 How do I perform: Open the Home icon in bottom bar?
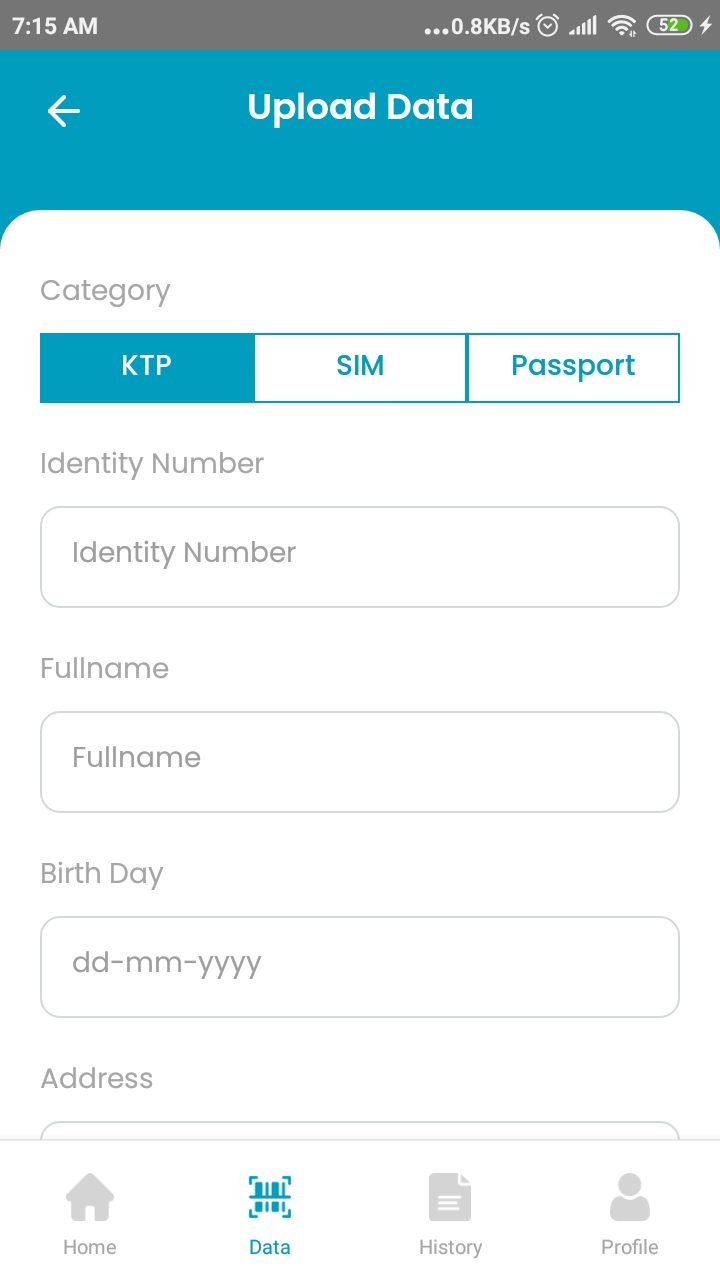pyautogui.click(x=90, y=1197)
